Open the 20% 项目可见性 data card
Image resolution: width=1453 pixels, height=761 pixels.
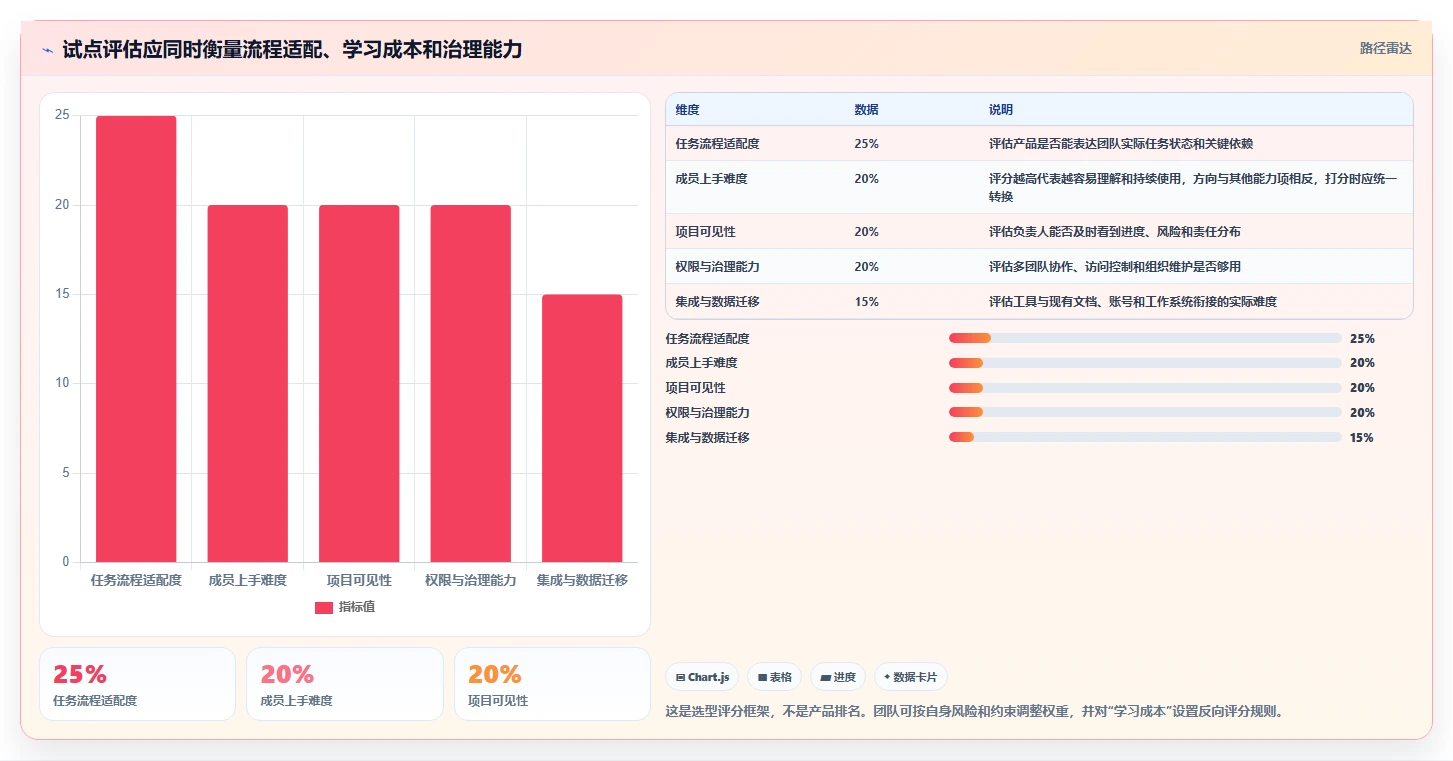point(552,684)
